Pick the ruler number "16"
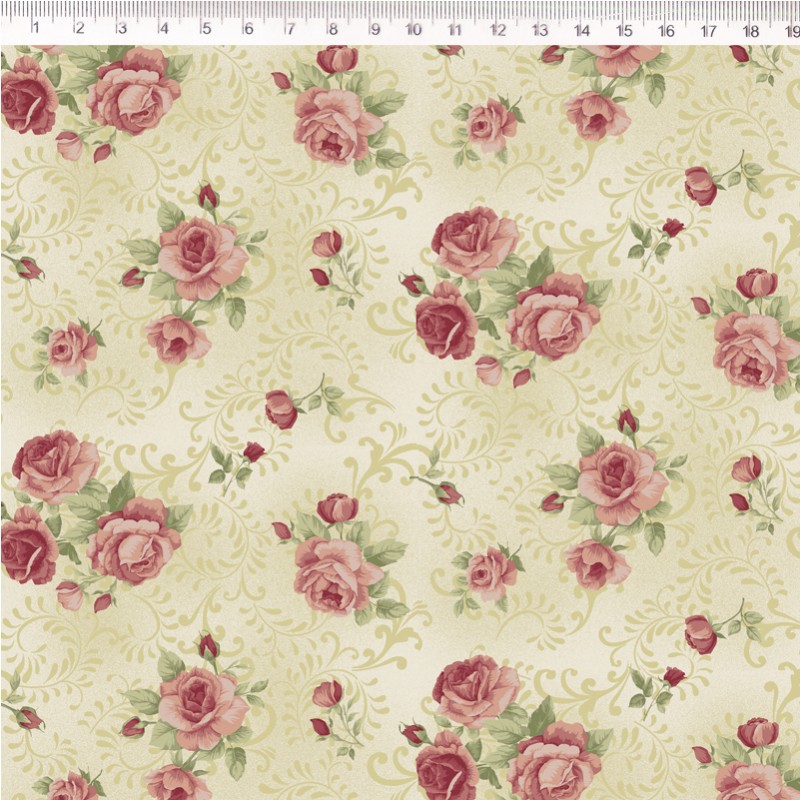Screen dimensions: 800x800 (666, 31)
